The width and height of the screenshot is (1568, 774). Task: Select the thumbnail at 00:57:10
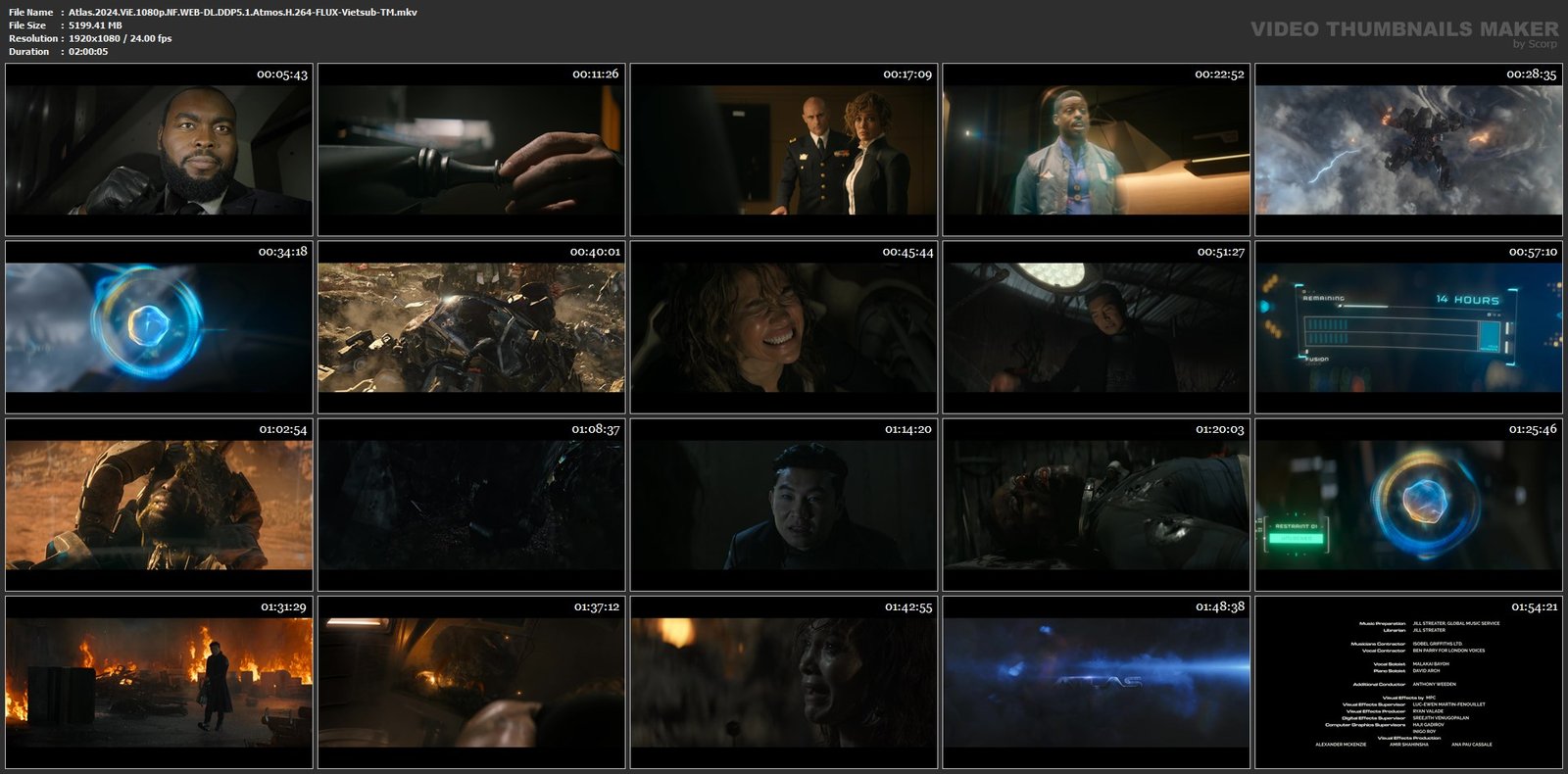click(1408, 327)
